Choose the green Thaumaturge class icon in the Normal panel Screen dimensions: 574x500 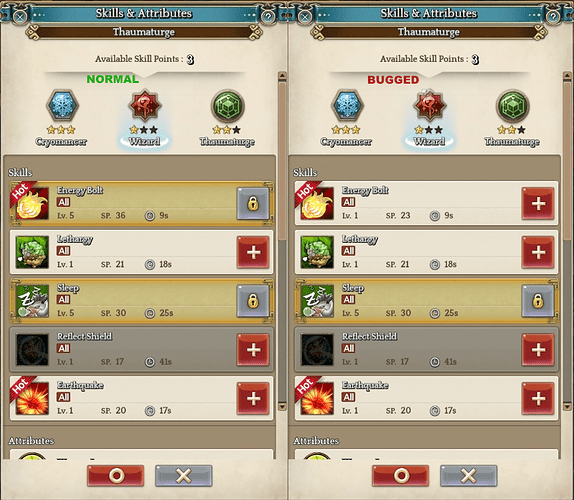click(228, 106)
